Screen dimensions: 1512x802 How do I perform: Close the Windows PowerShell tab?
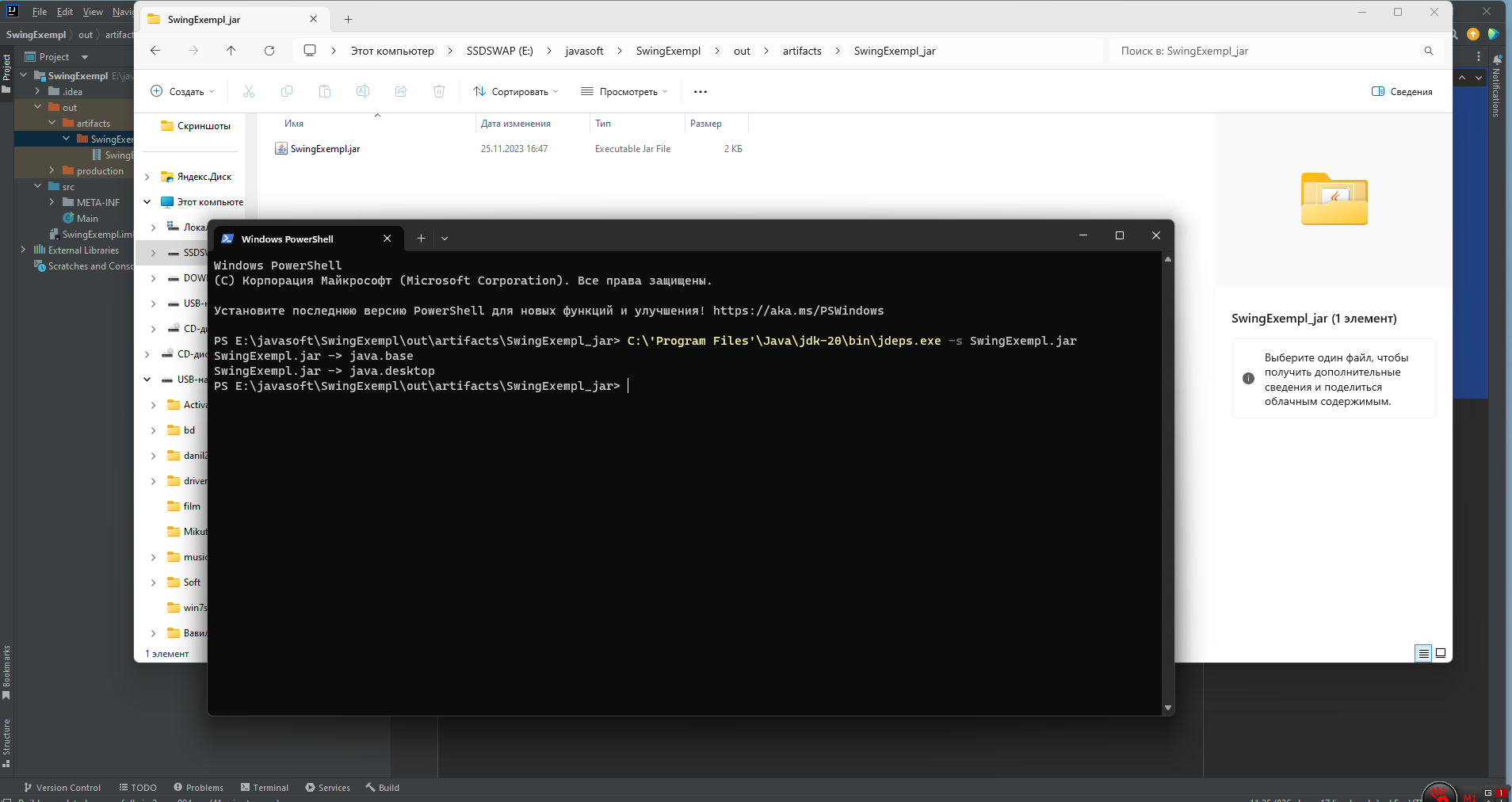(x=388, y=239)
